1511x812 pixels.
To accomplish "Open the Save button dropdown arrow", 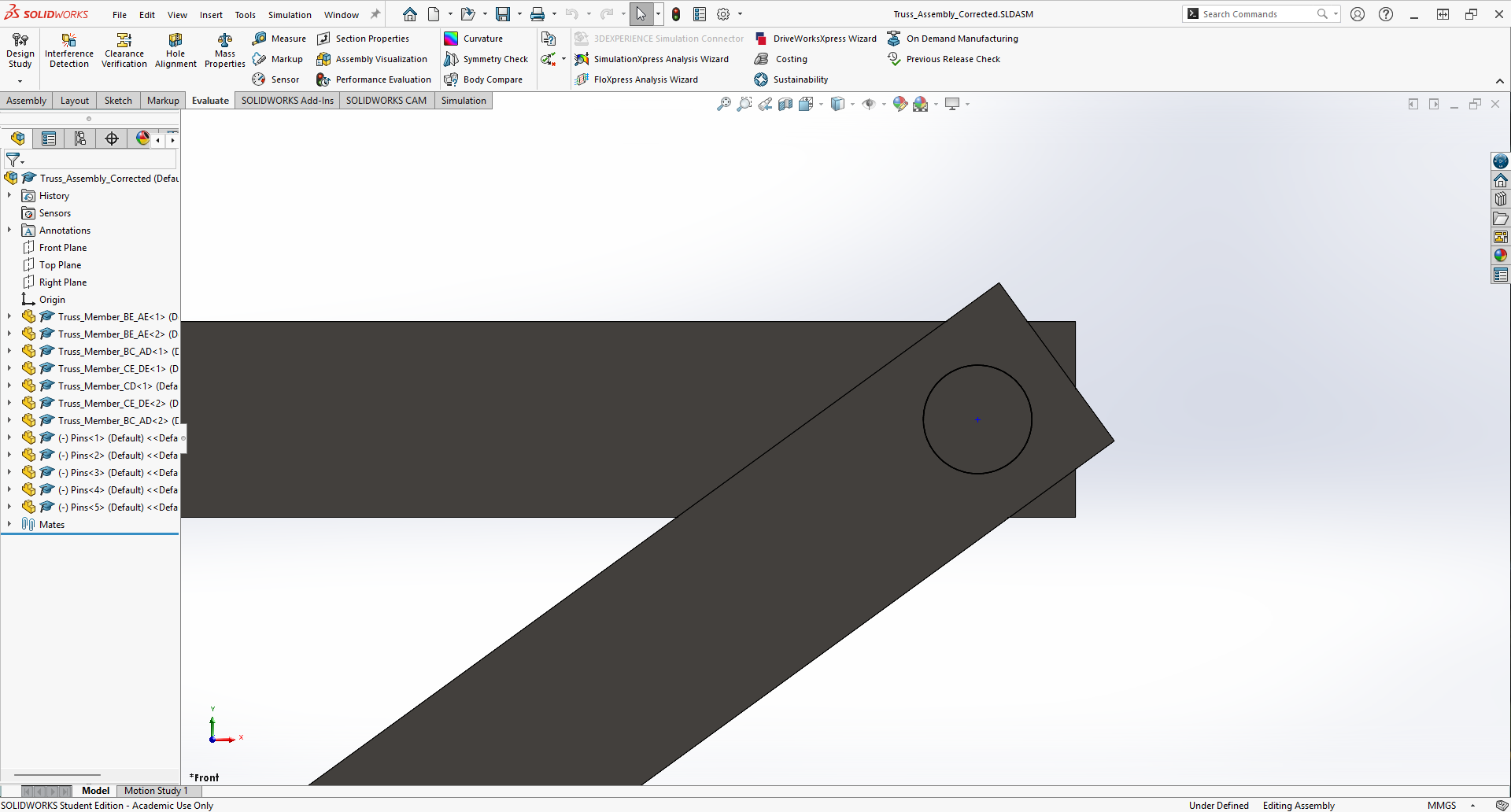I will [519, 14].
